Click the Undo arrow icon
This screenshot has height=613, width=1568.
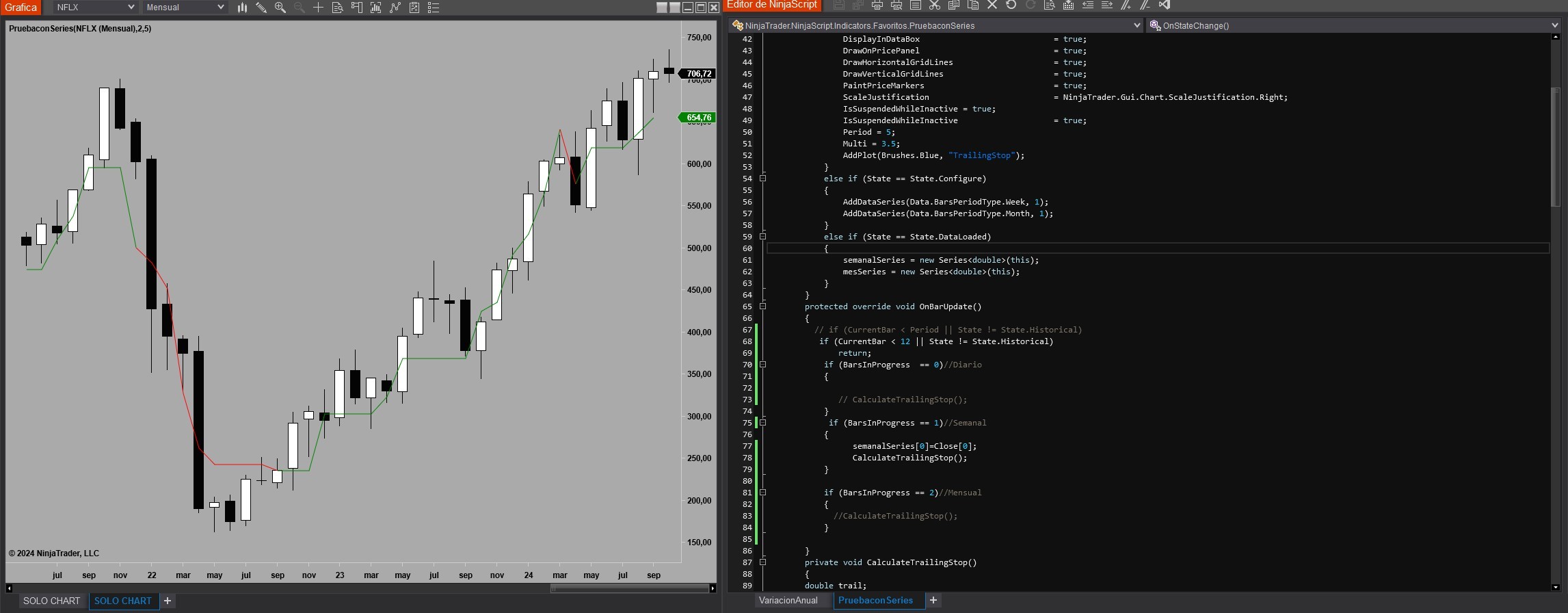pyautogui.click(x=1011, y=5)
